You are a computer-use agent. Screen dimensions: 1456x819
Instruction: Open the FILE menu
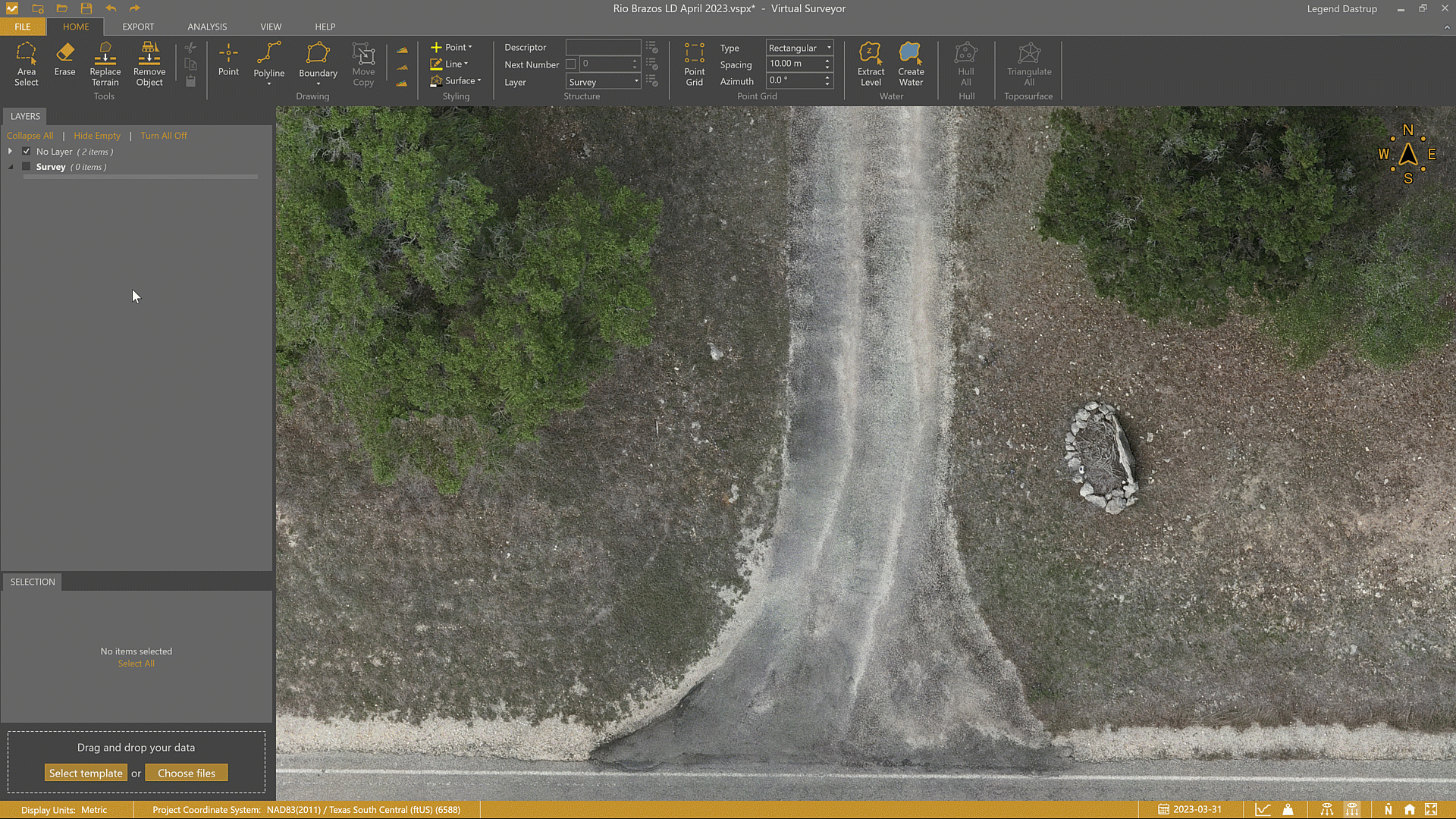pos(22,27)
